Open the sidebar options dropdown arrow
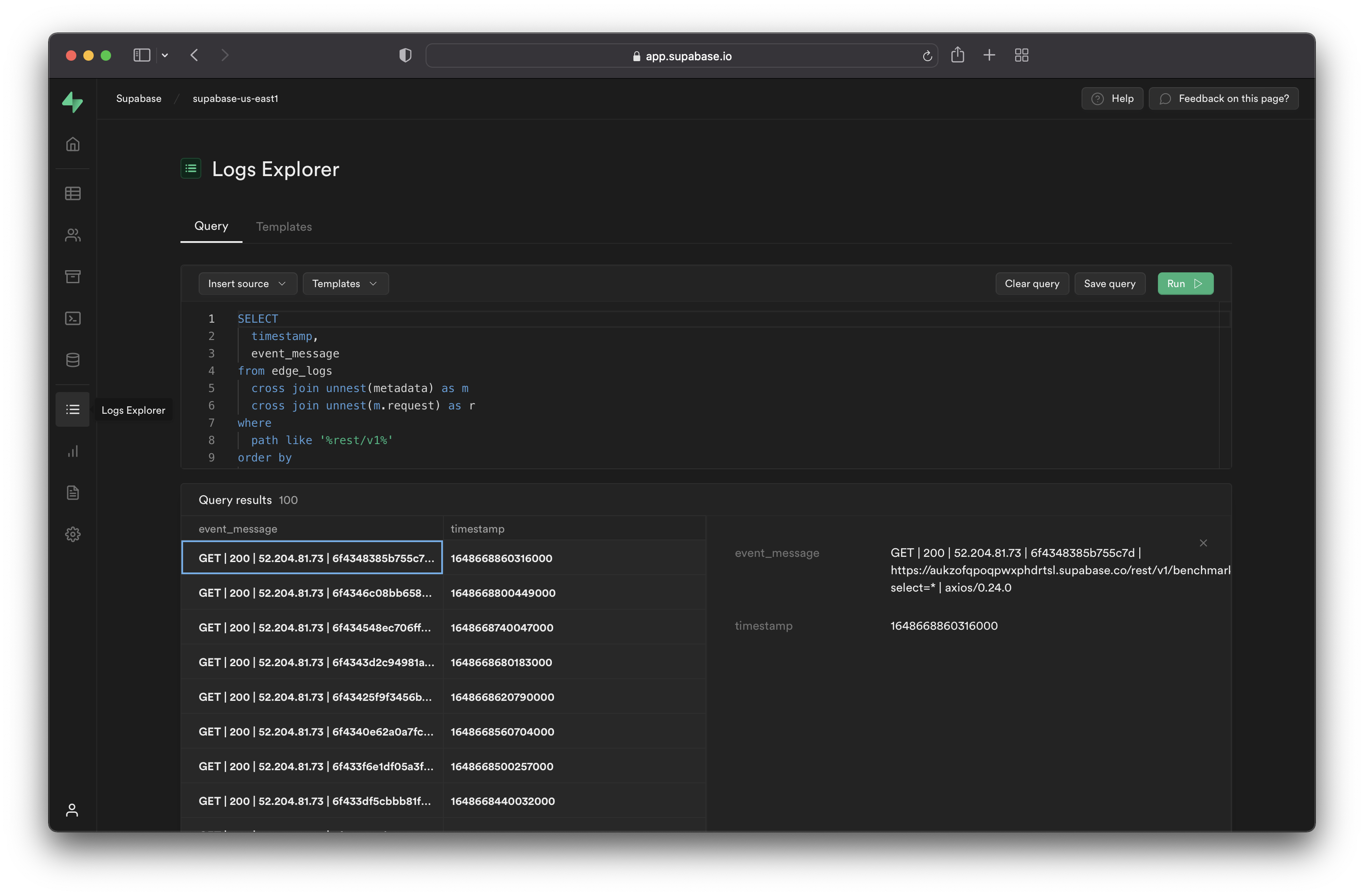Screen dimensions: 1364x896 tap(165, 56)
